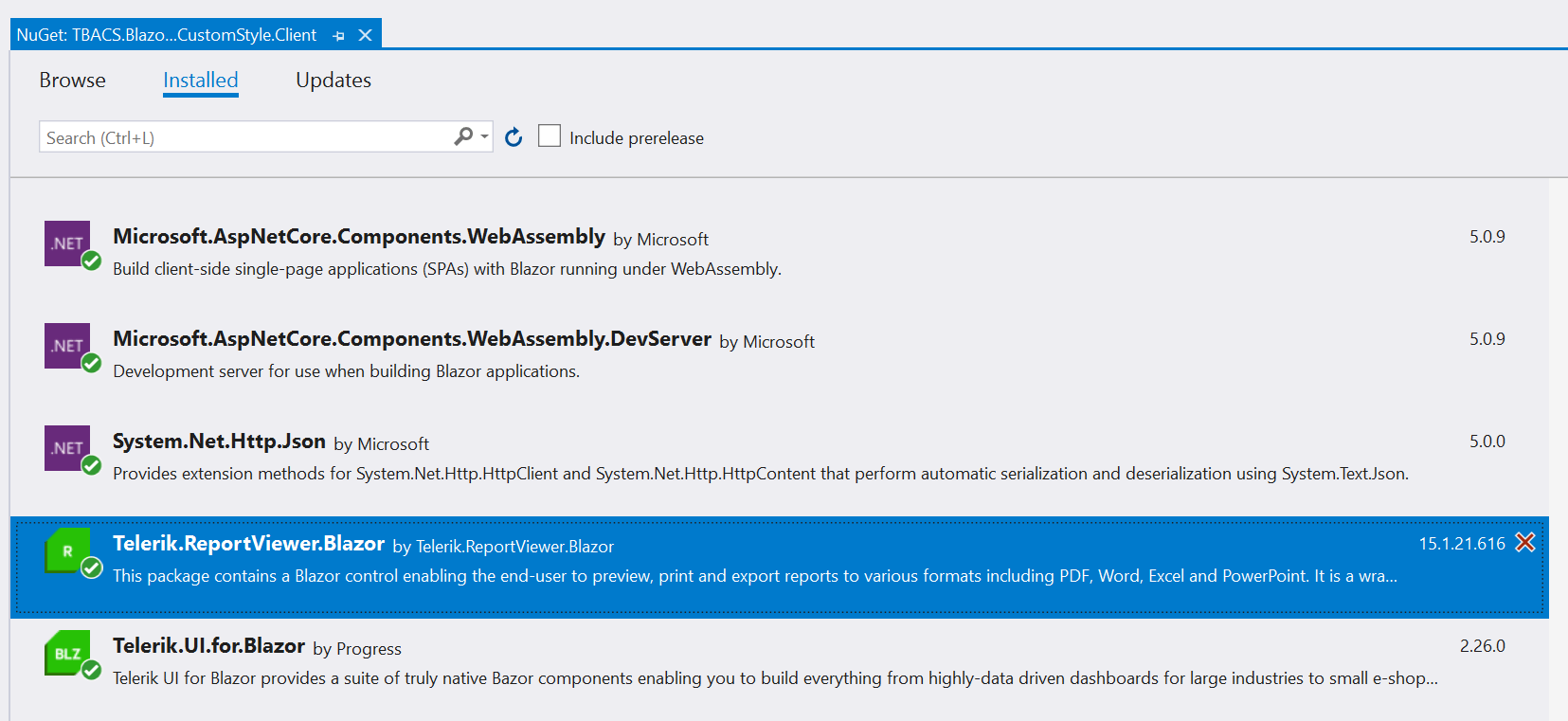Click version 15.1.21.616 of ReportViewer
This screenshot has height=721, width=1568.
[x=1462, y=544]
